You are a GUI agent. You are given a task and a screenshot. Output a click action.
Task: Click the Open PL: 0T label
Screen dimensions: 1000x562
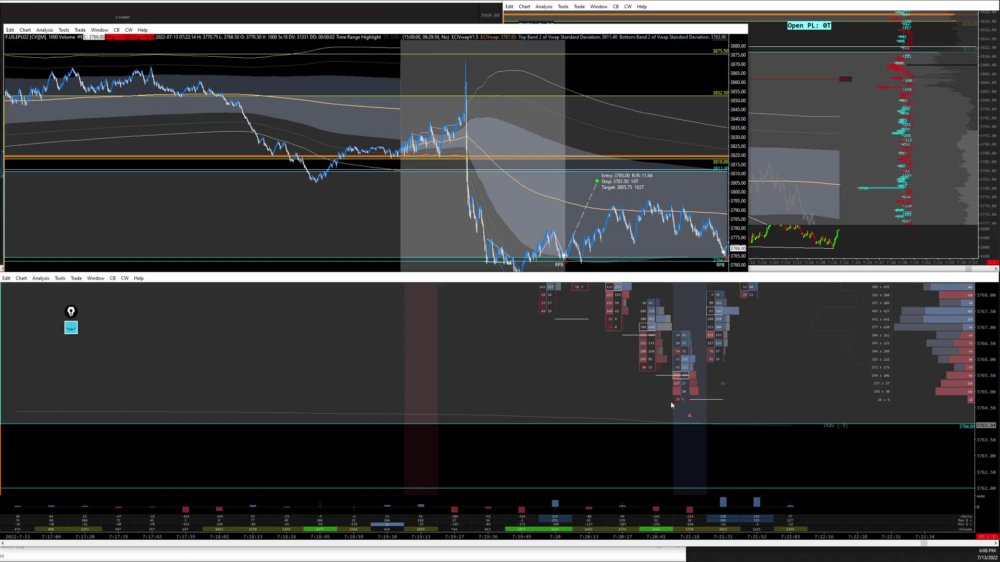click(809, 26)
